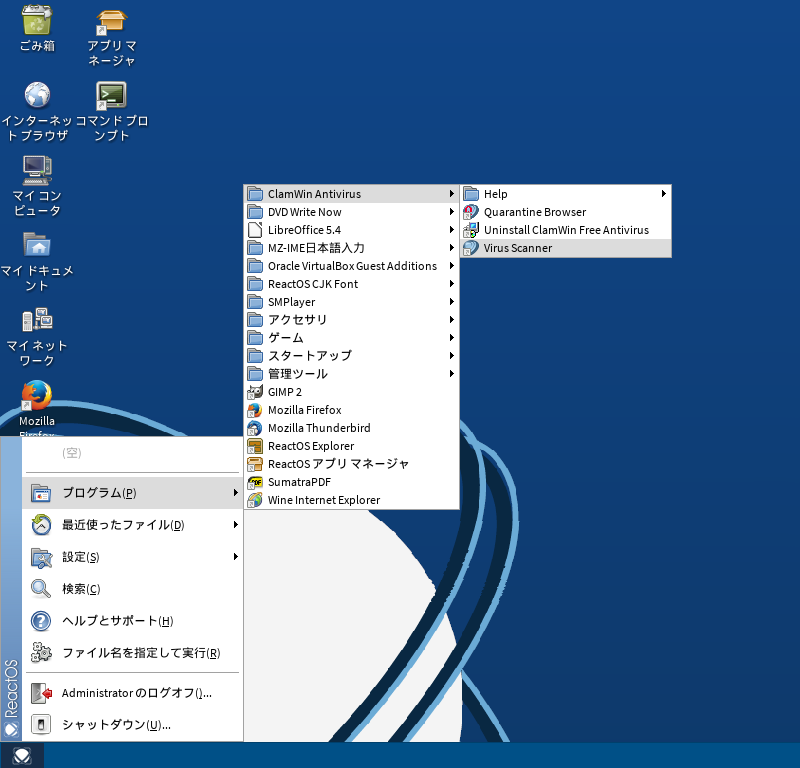Choose 検索(C) text in Start menu
The width and height of the screenshot is (800, 768).
click(x=81, y=589)
